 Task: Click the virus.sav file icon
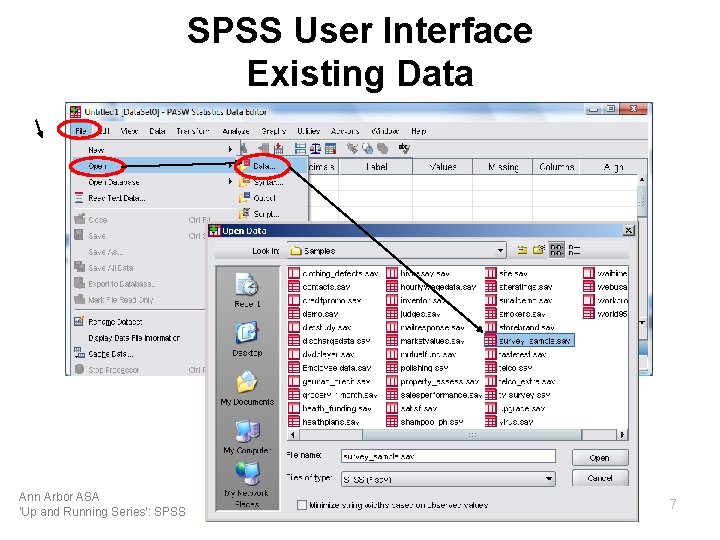tap(491, 422)
